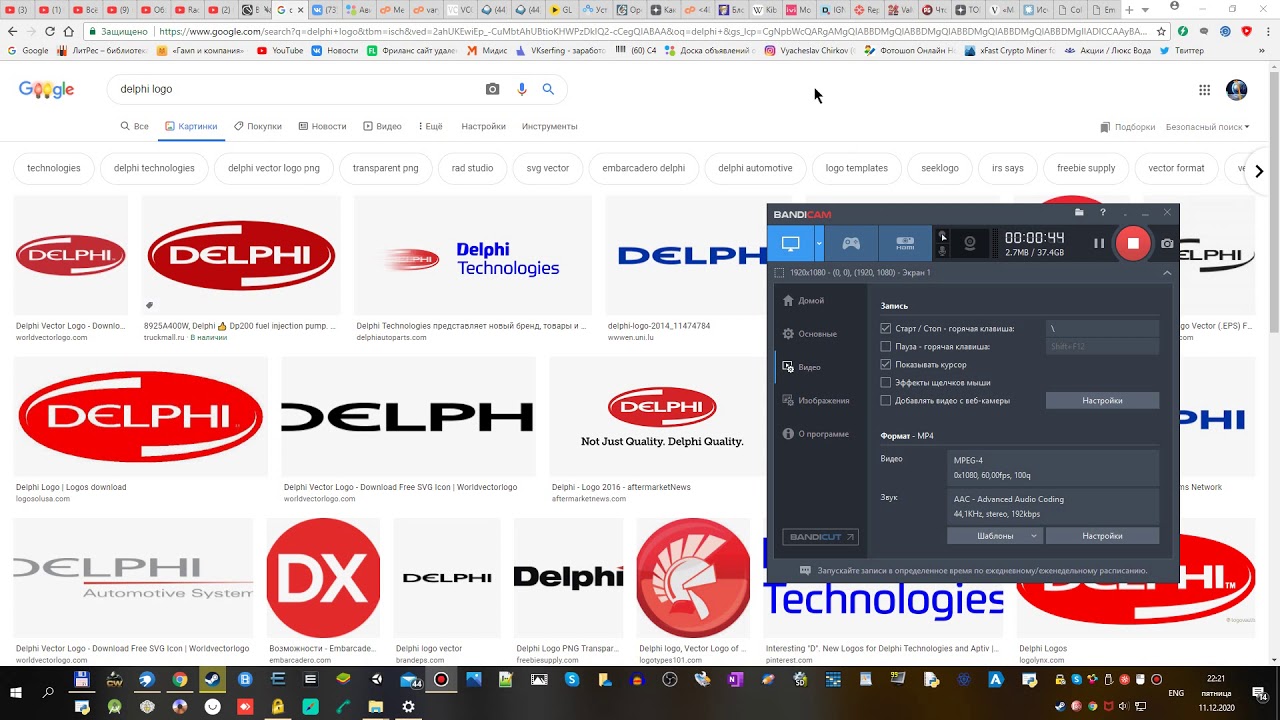Open Безопасный поиск dropdown

tap(1208, 127)
